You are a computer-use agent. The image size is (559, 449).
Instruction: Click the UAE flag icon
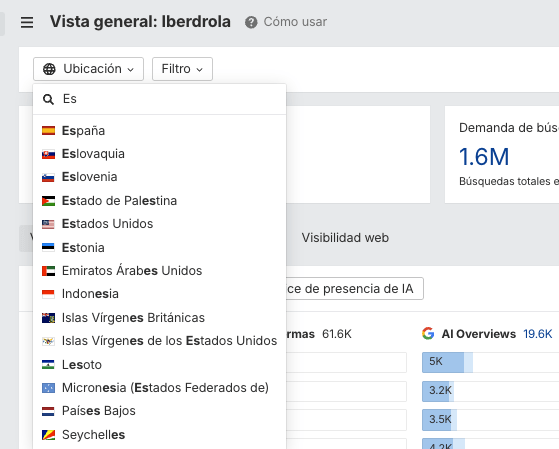(48, 271)
